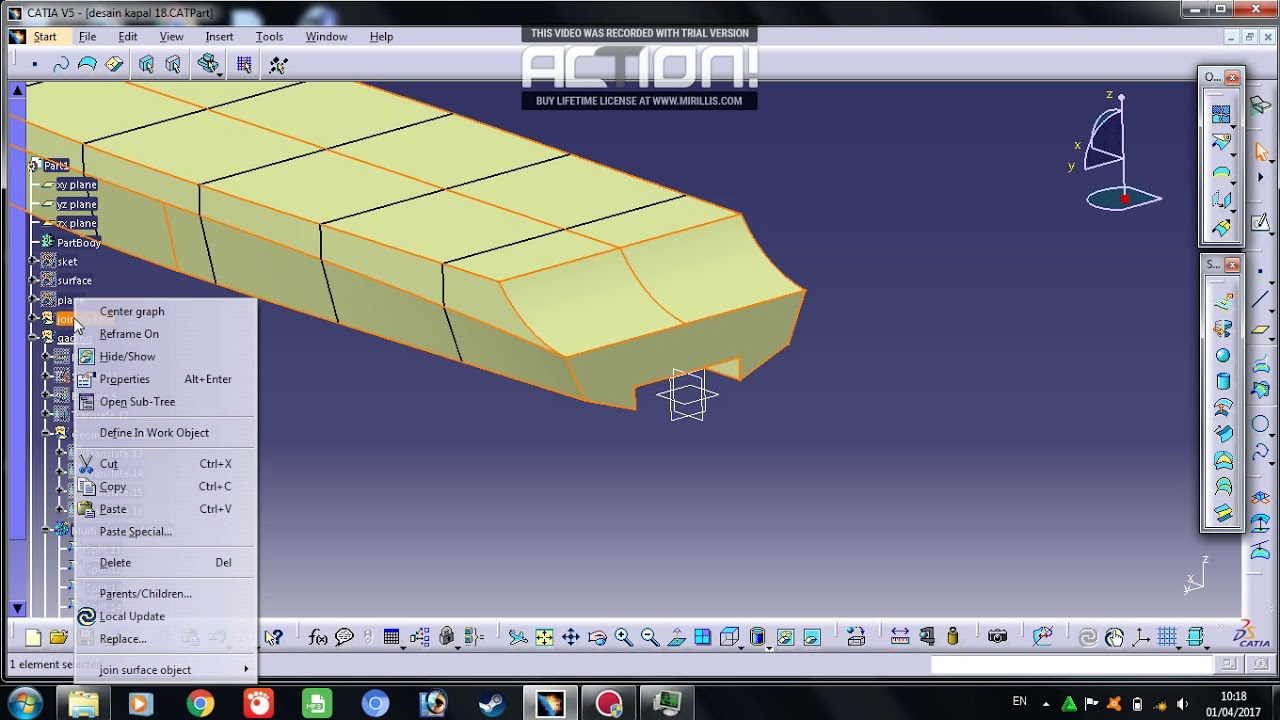
Task: Click the Zoom Out magnifier icon
Action: [649, 637]
